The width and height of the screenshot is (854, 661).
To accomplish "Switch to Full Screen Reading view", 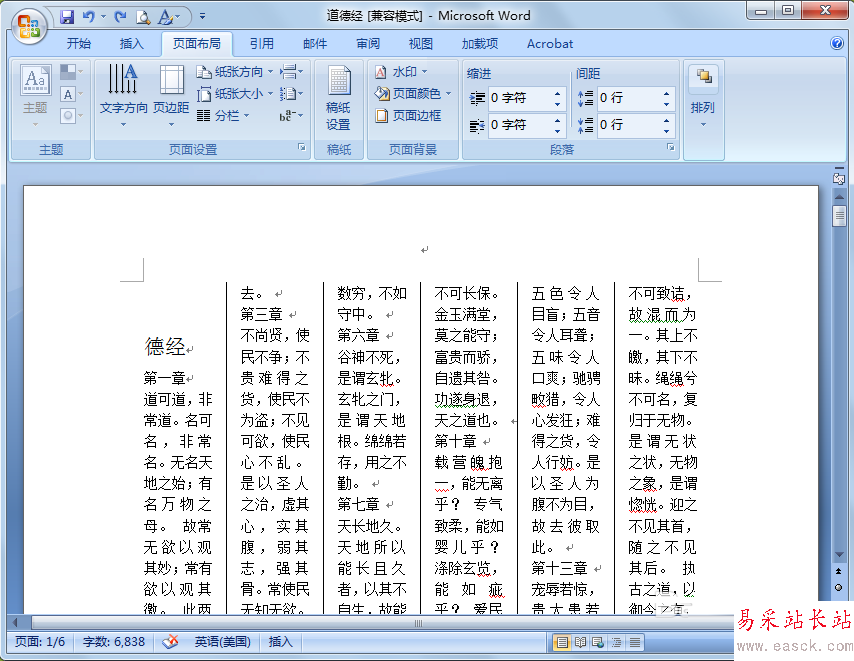I will (x=580, y=642).
